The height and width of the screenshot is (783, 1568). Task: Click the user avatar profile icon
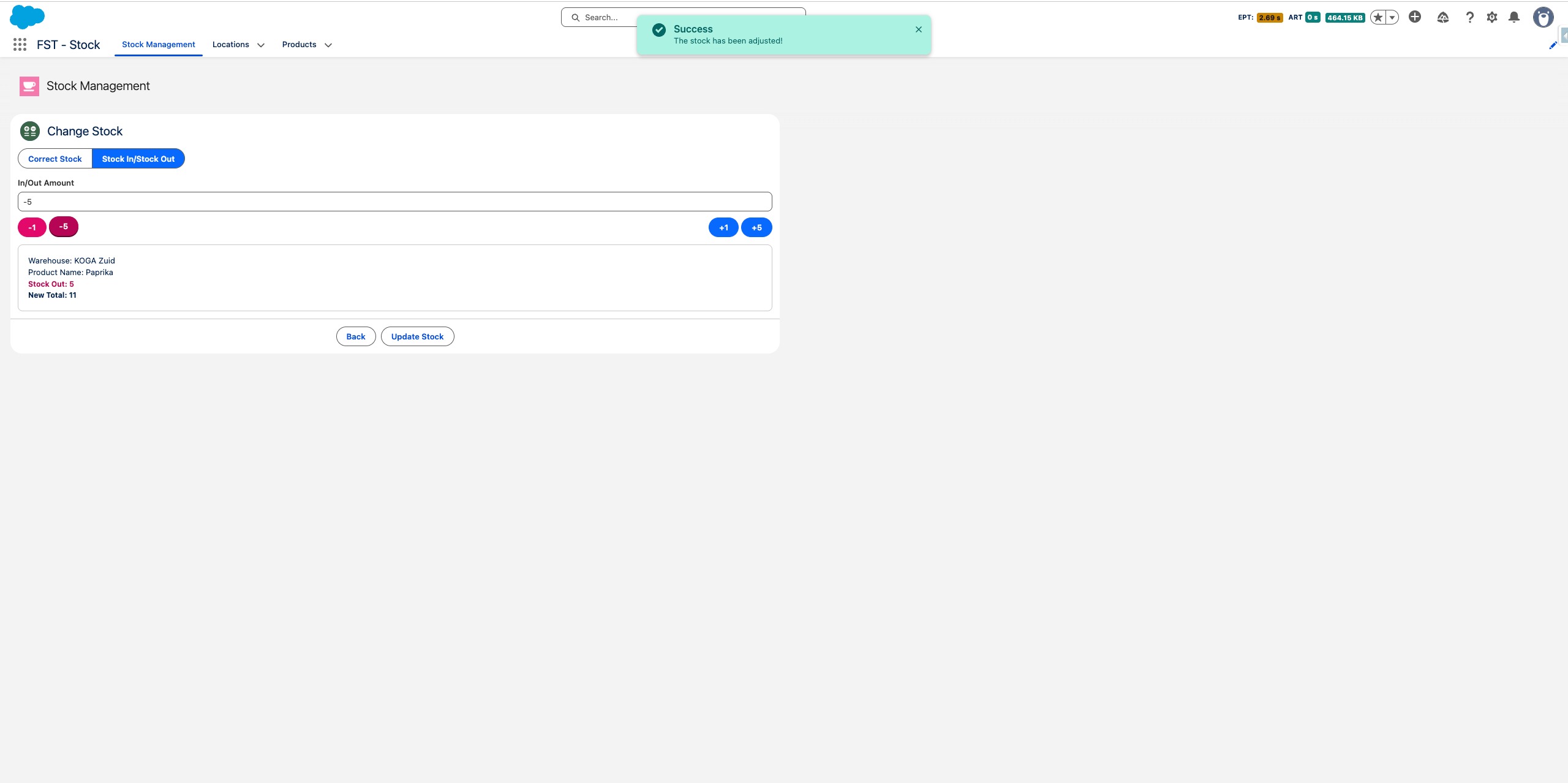[x=1543, y=17]
